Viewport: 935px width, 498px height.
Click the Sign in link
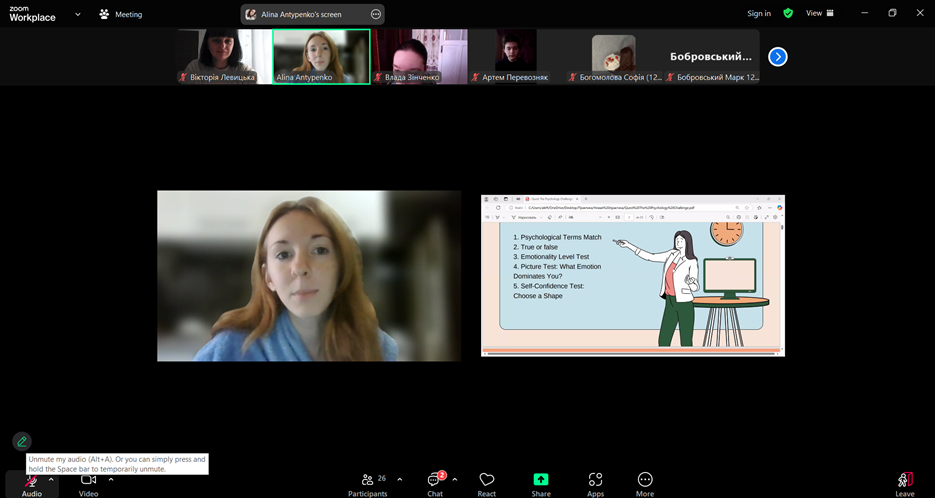click(758, 13)
